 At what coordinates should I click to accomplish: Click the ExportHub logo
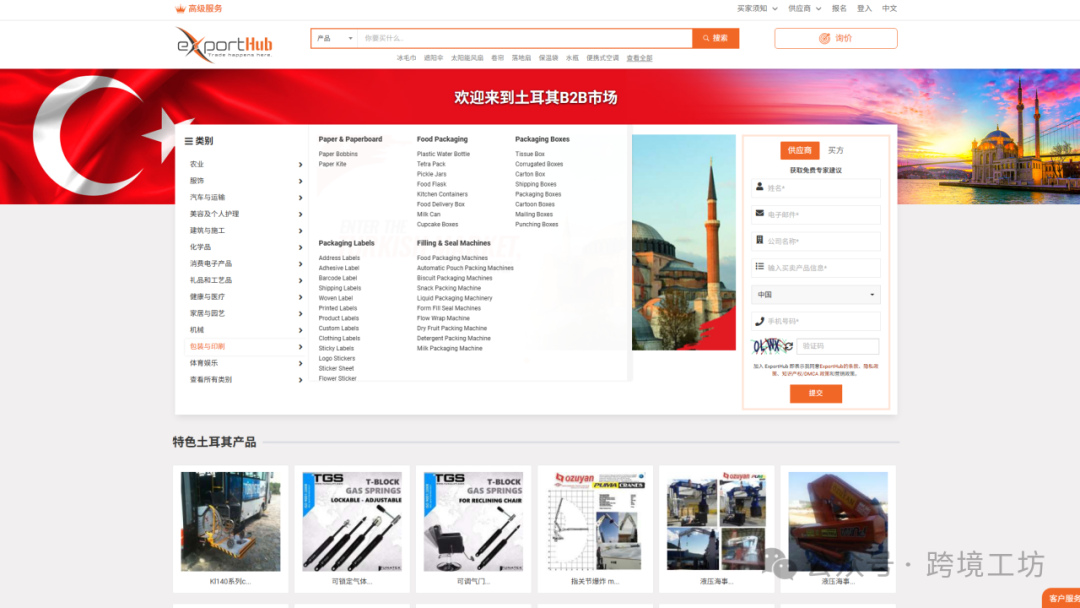click(x=224, y=45)
